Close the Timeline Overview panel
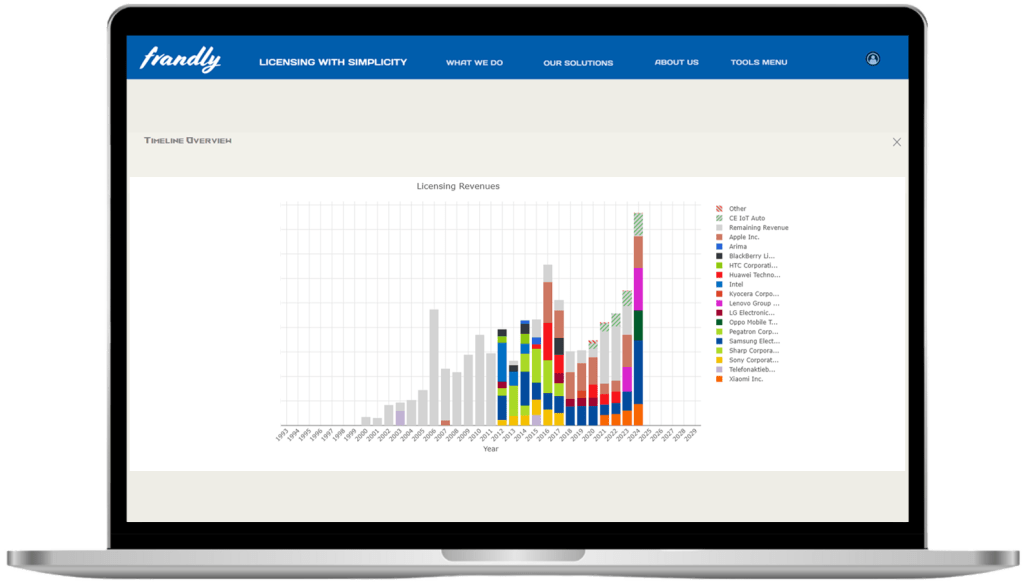 pos(897,142)
